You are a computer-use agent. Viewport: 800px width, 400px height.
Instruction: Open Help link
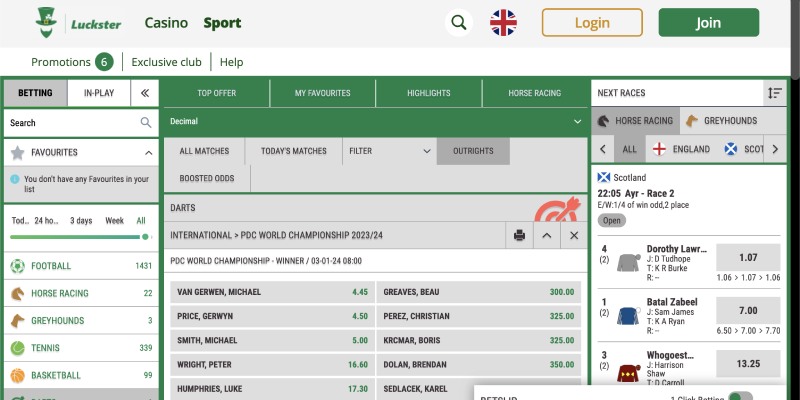coord(231,62)
